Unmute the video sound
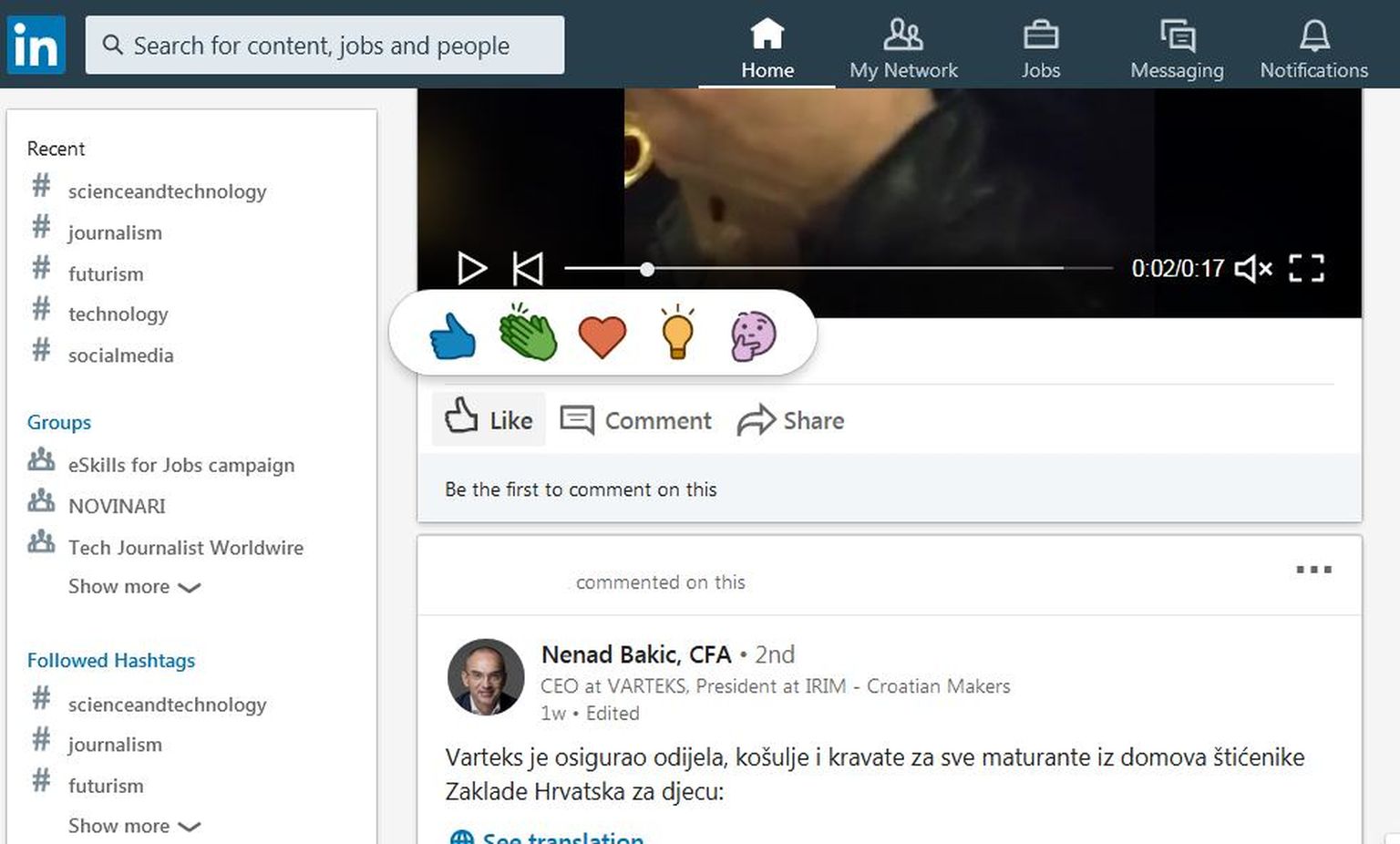This screenshot has width=1400, height=844. click(x=1253, y=268)
